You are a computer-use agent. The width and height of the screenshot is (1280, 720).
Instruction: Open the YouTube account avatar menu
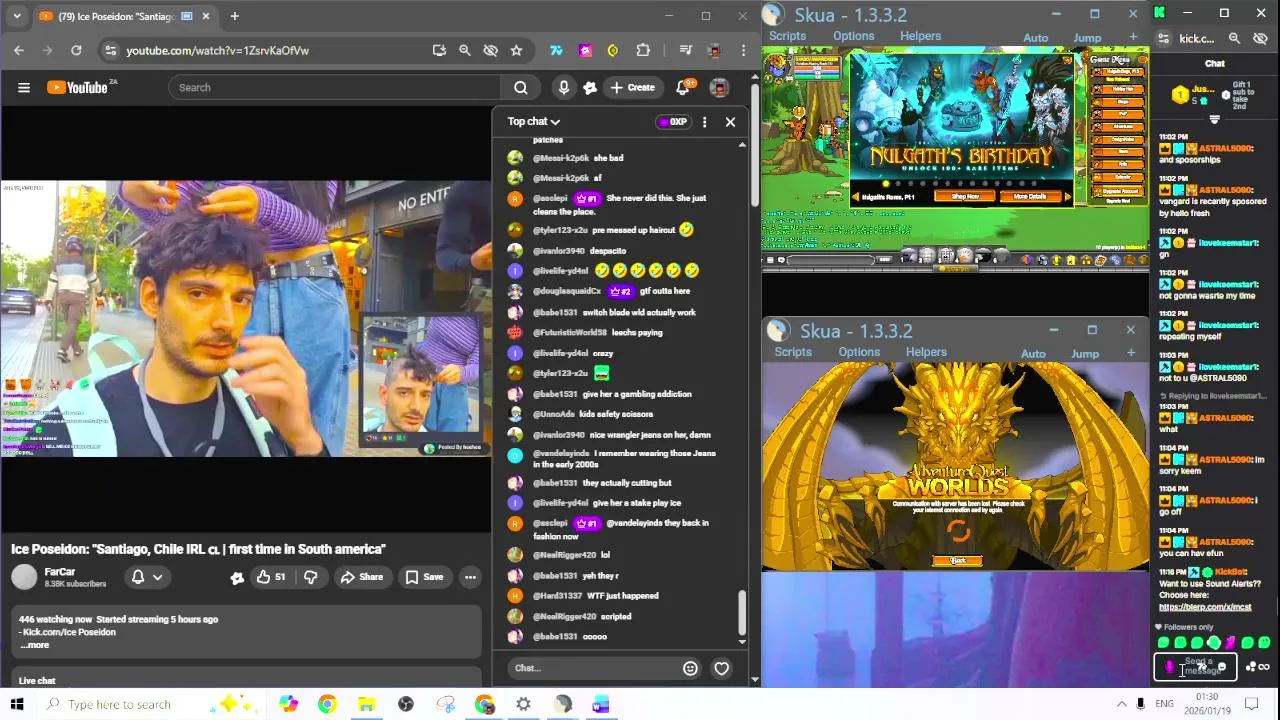(x=719, y=87)
